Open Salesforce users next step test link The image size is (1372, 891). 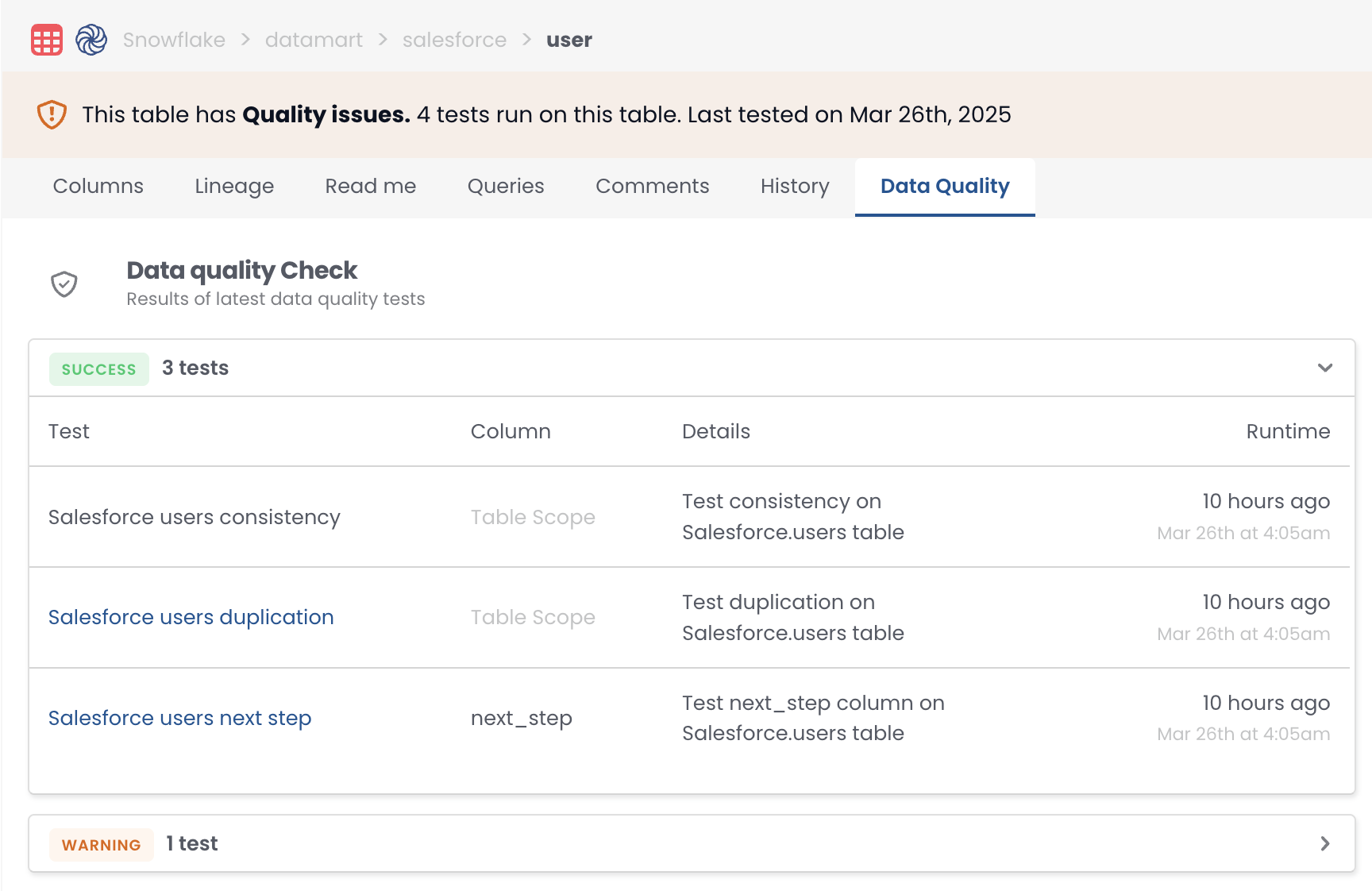point(180,719)
